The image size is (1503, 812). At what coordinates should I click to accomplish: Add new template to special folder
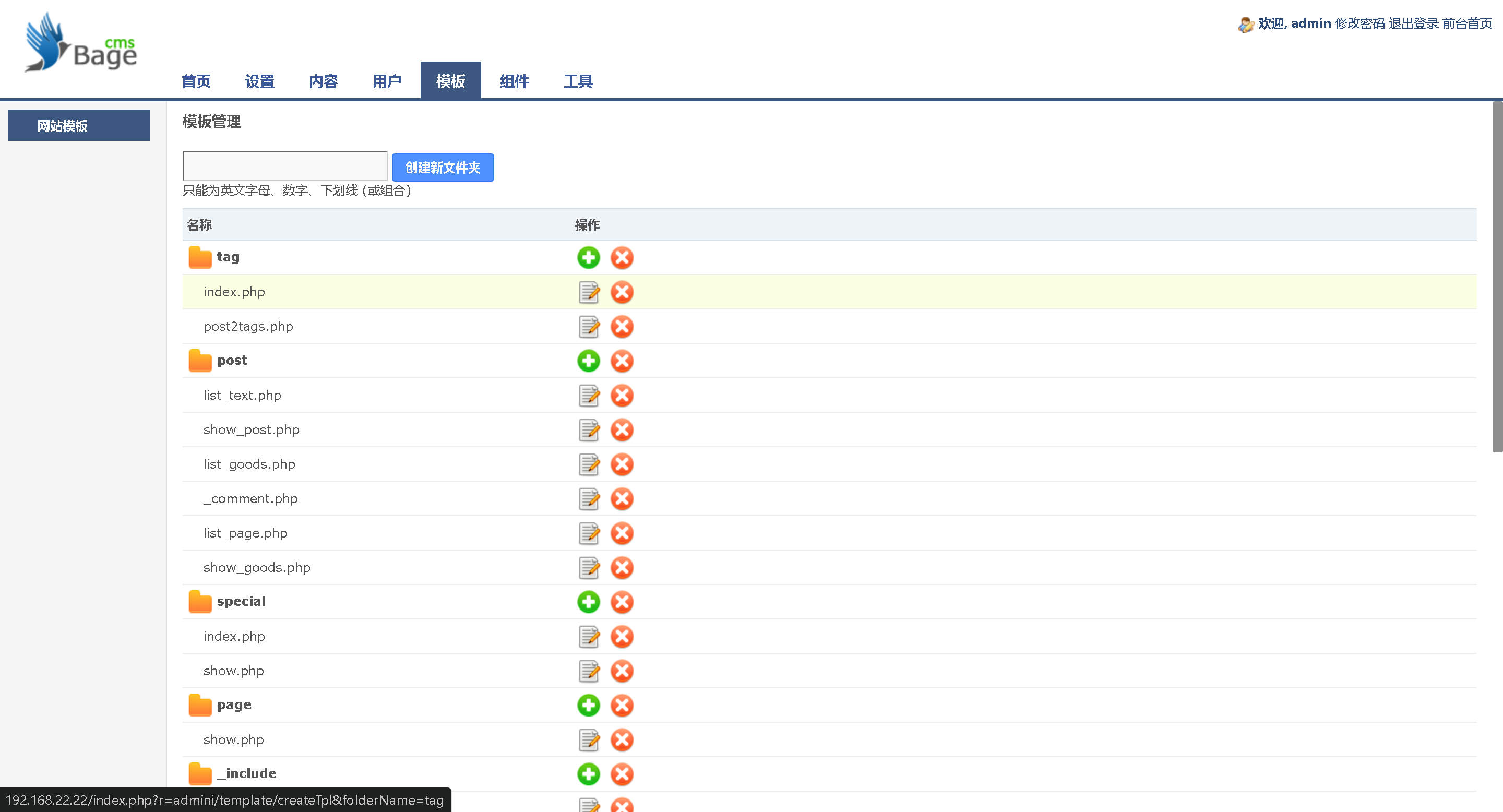click(588, 602)
